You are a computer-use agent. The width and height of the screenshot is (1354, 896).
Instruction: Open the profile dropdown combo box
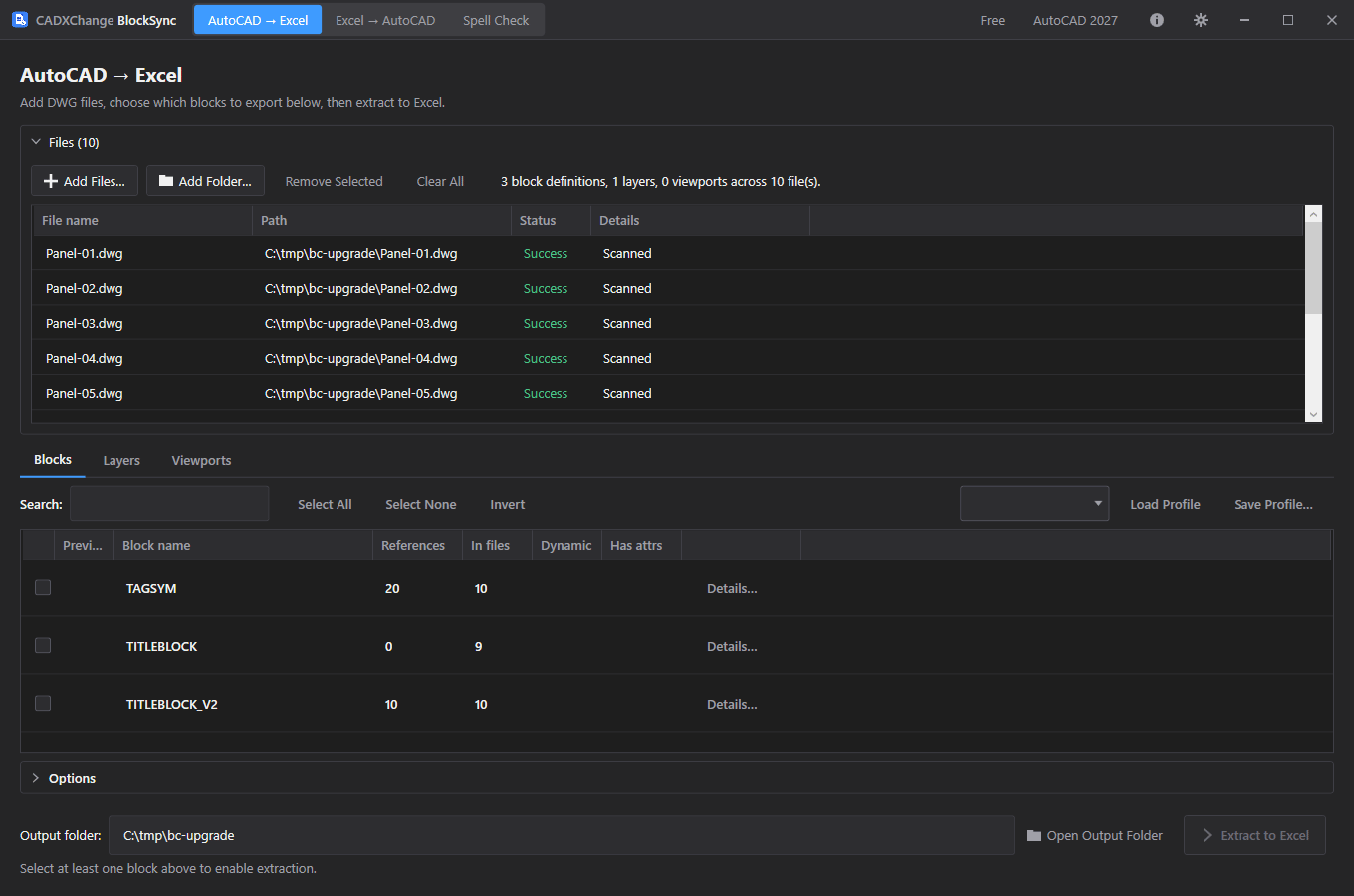click(x=1034, y=504)
